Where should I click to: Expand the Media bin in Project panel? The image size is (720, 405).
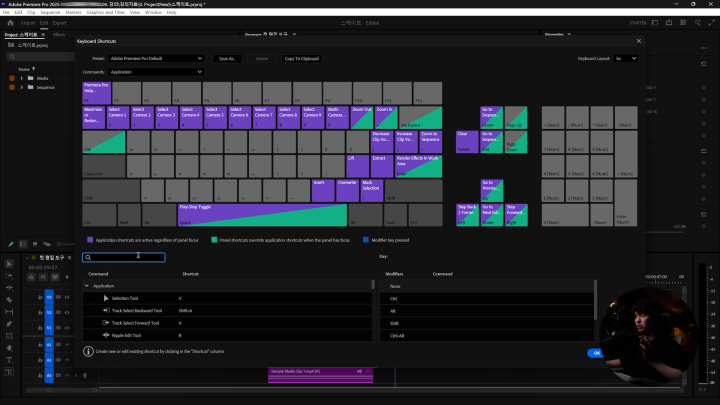(22, 77)
